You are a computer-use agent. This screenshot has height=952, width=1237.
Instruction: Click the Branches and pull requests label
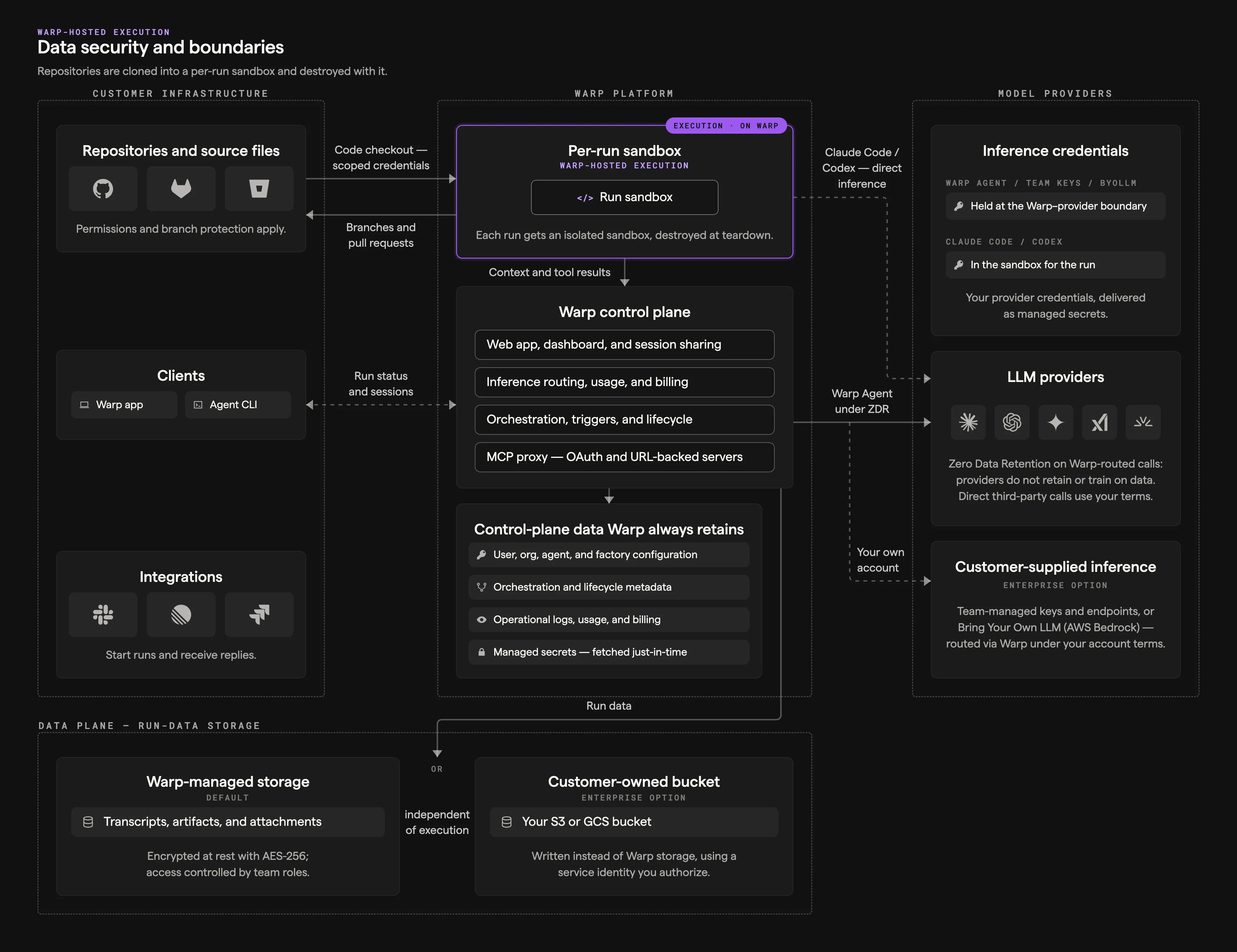pos(380,235)
